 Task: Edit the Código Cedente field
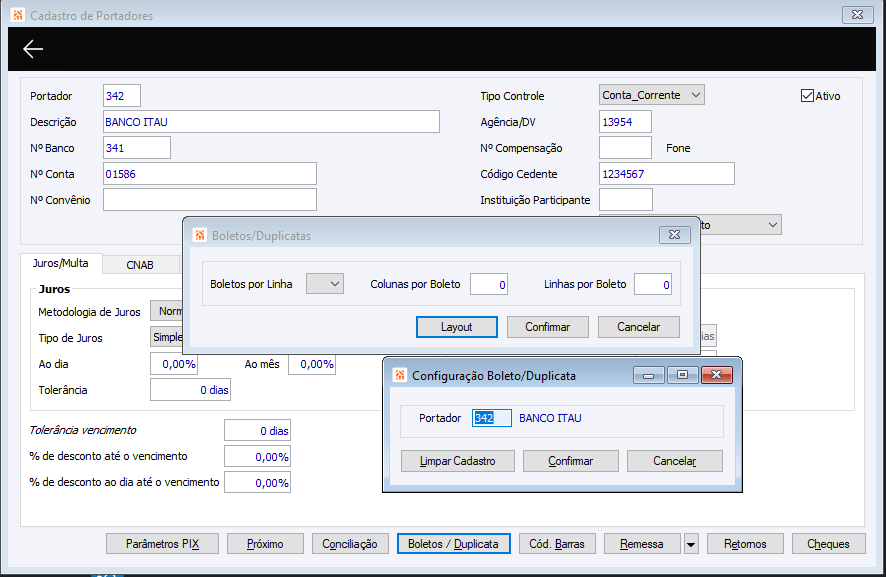667,173
